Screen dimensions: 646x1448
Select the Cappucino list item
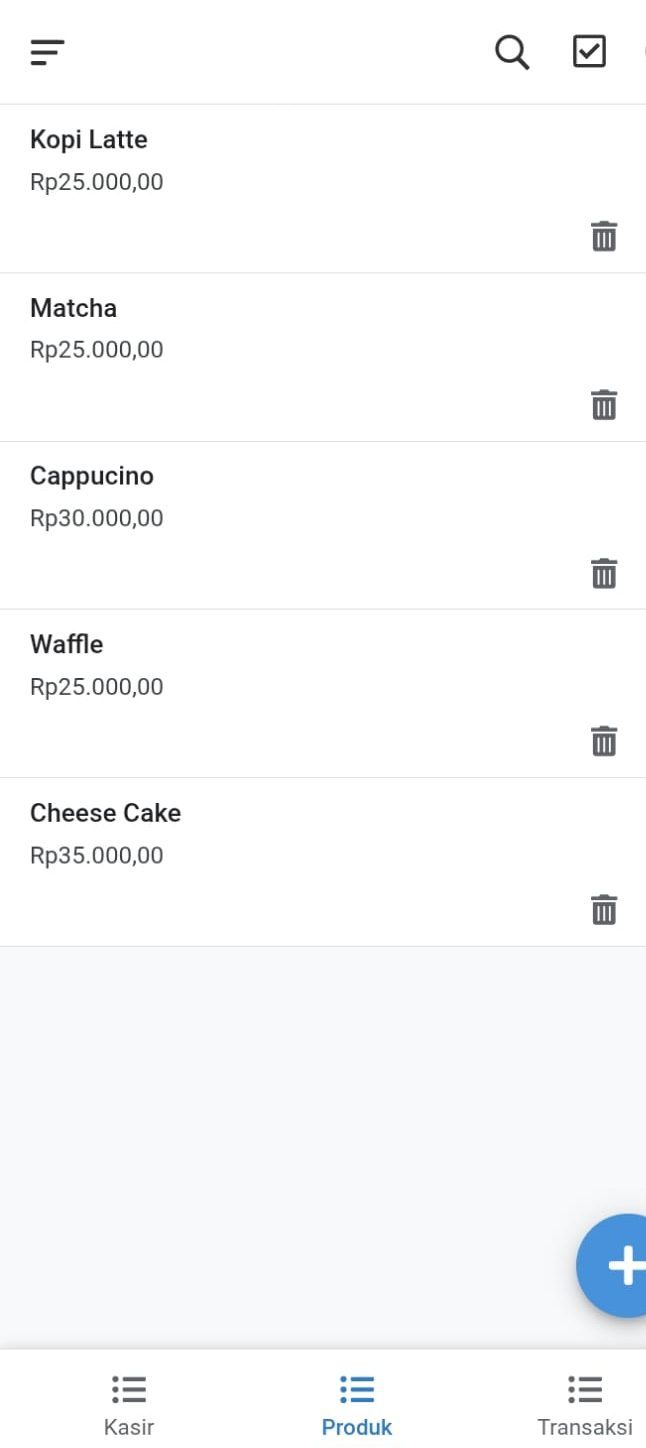(x=323, y=526)
